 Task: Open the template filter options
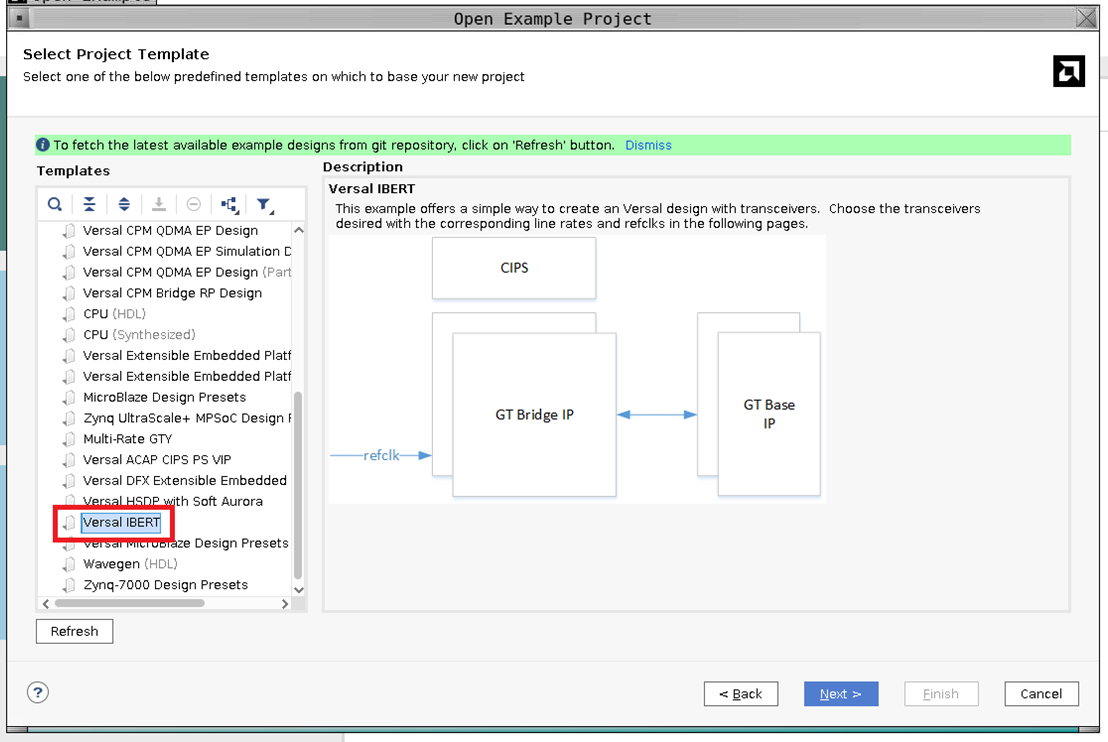pos(265,205)
